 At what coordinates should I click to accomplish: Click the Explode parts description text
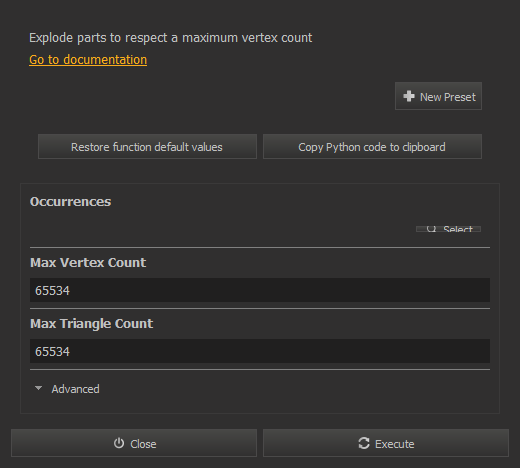[x=171, y=38]
